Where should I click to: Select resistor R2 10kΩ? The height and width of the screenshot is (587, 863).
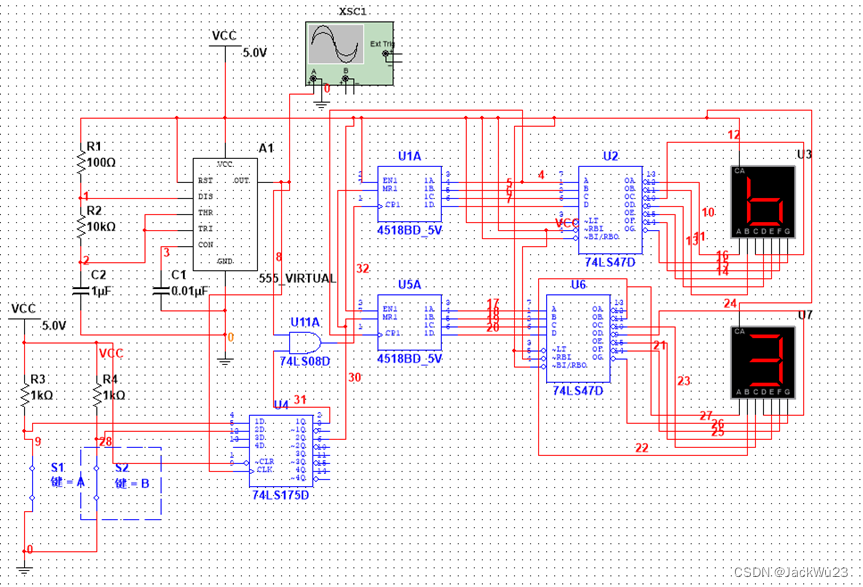(81, 226)
